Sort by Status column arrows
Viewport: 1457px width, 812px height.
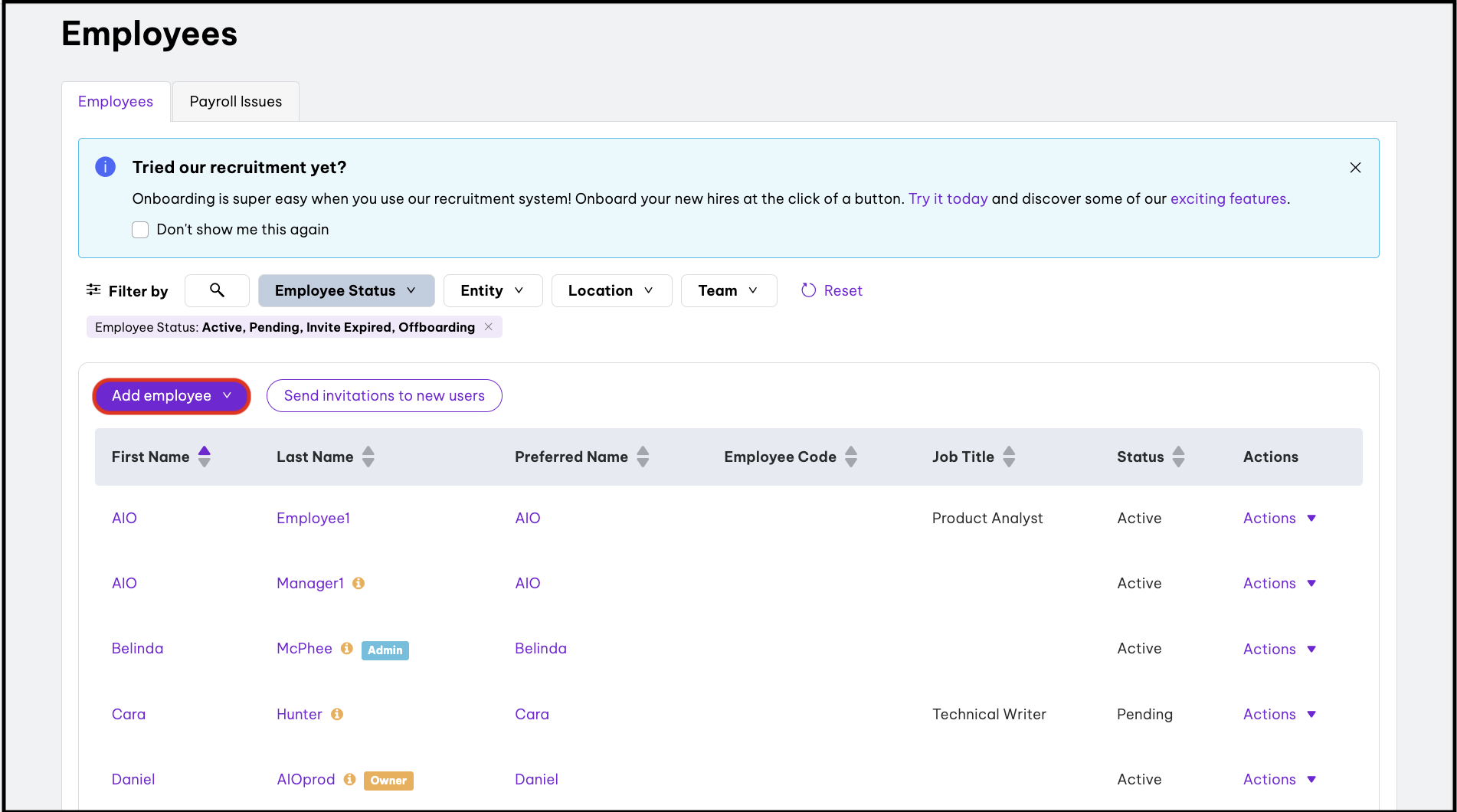[x=1178, y=457]
